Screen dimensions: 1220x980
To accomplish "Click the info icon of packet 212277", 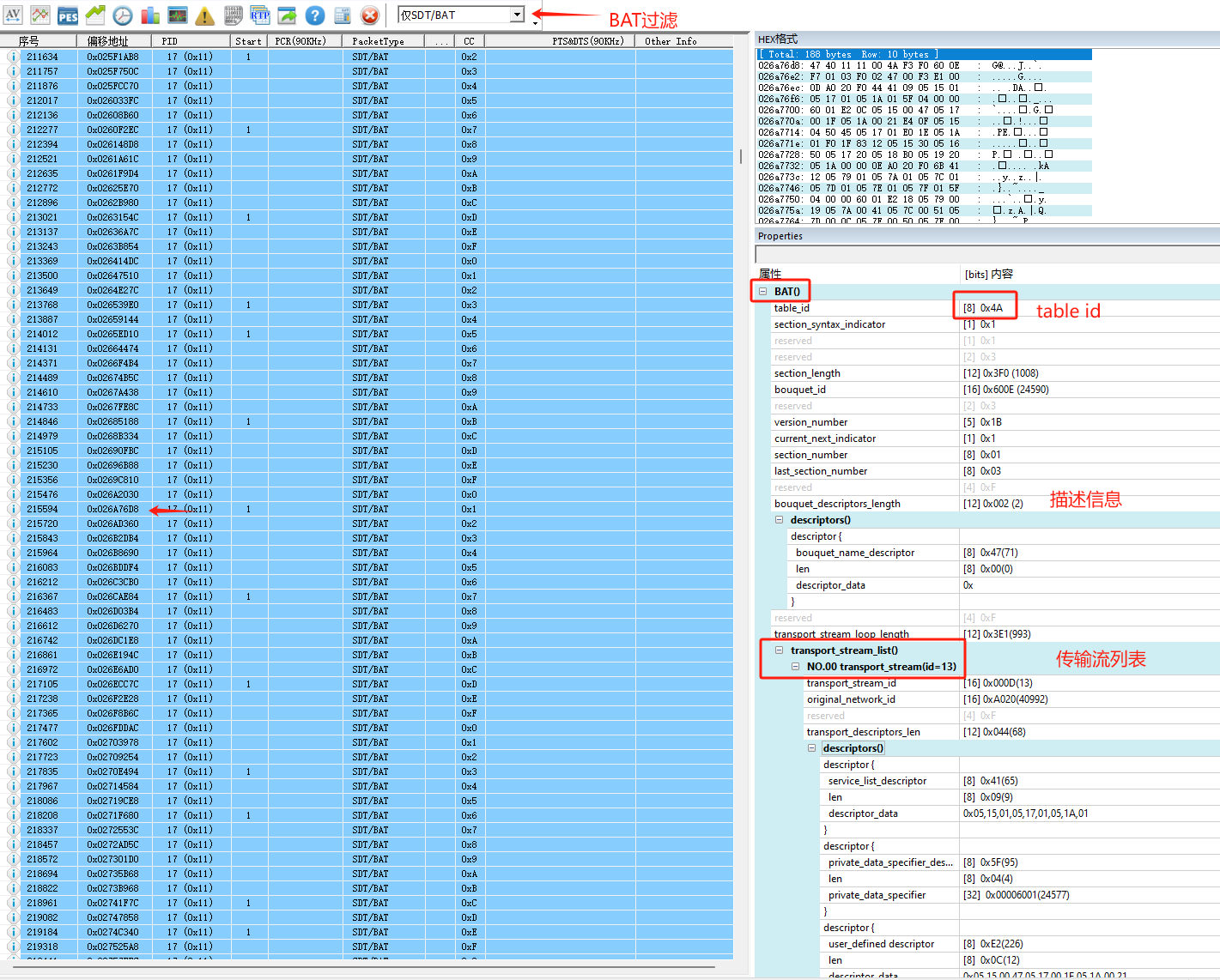I will tap(13, 130).
